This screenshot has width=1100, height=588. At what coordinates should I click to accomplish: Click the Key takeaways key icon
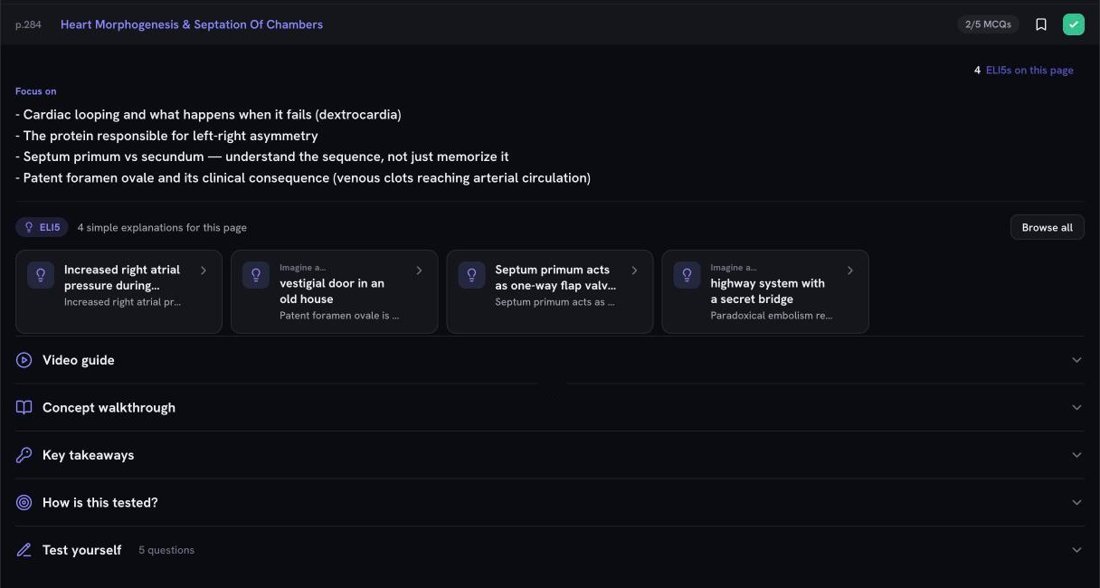pos(24,455)
